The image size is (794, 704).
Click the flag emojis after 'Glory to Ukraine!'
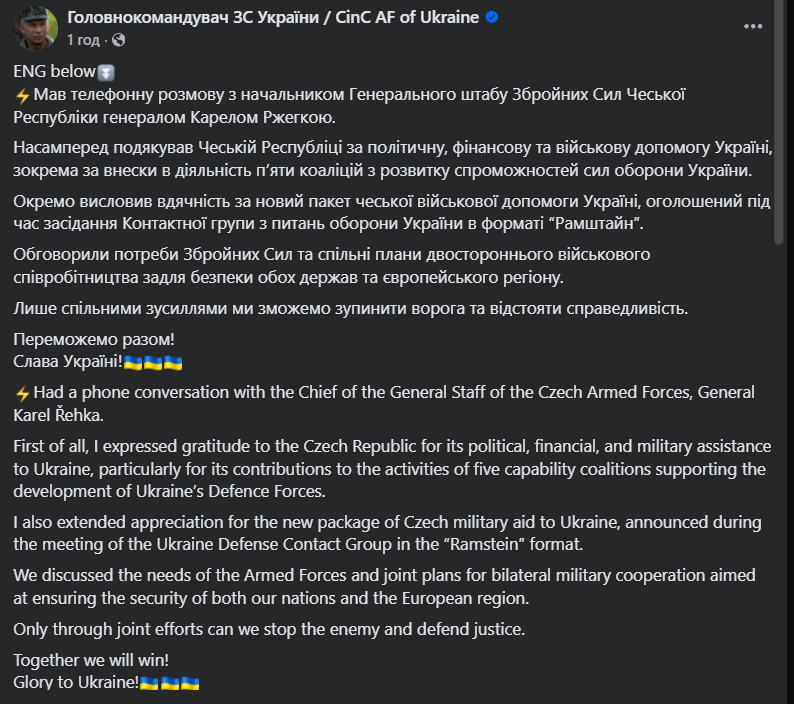170,683
